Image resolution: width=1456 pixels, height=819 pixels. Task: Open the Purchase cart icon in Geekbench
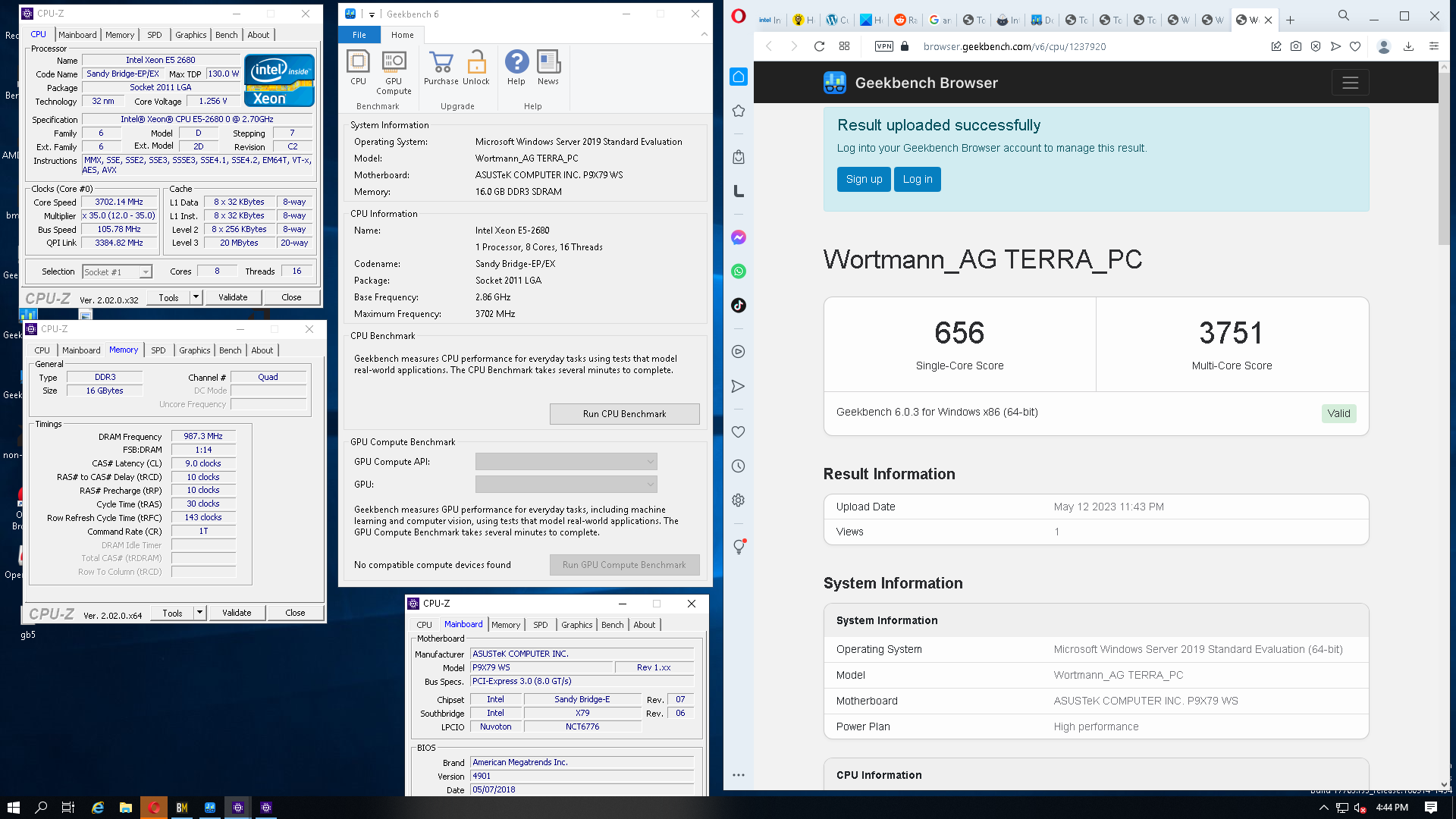click(441, 67)
